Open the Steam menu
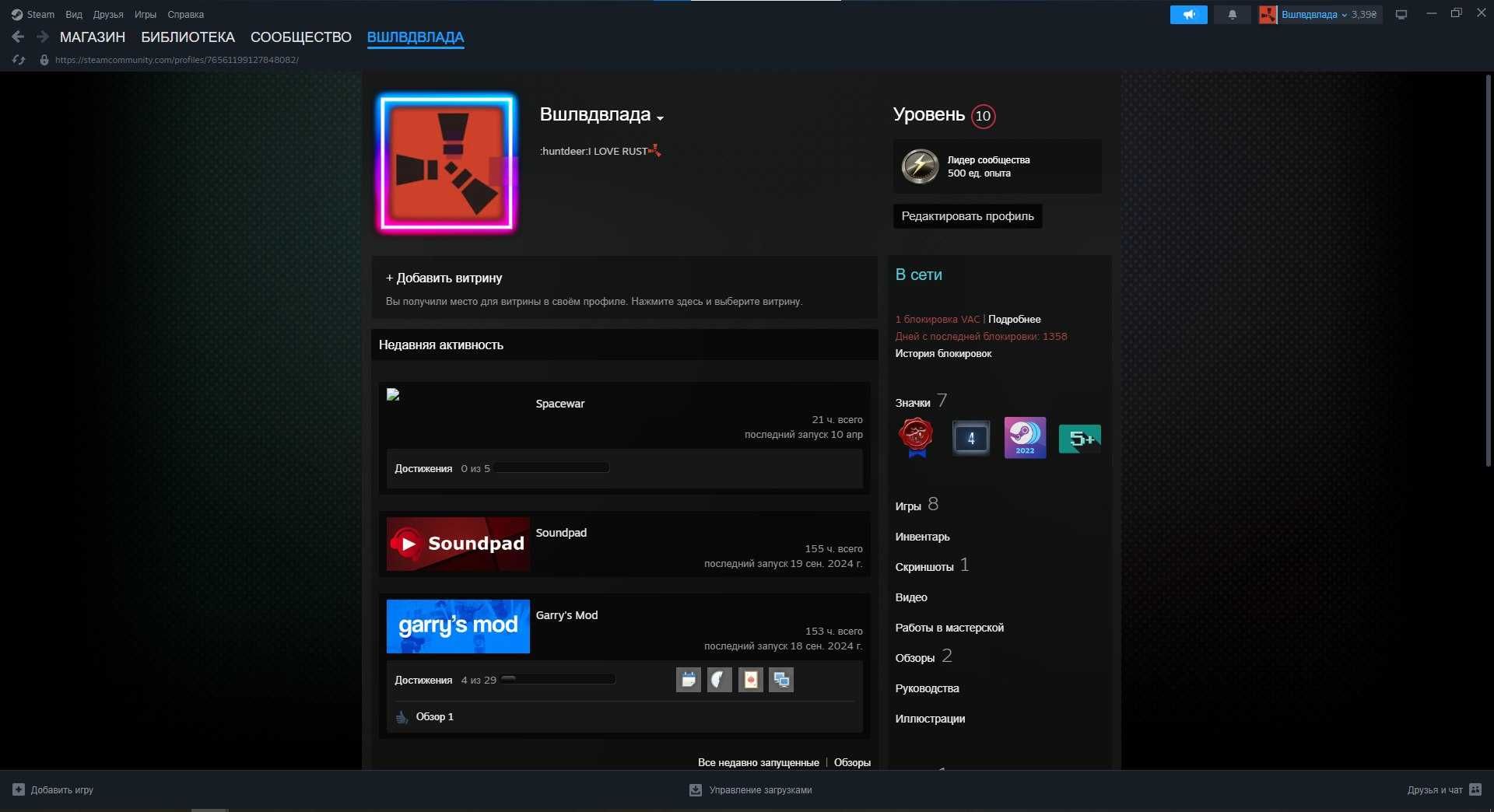 point(40,15)
